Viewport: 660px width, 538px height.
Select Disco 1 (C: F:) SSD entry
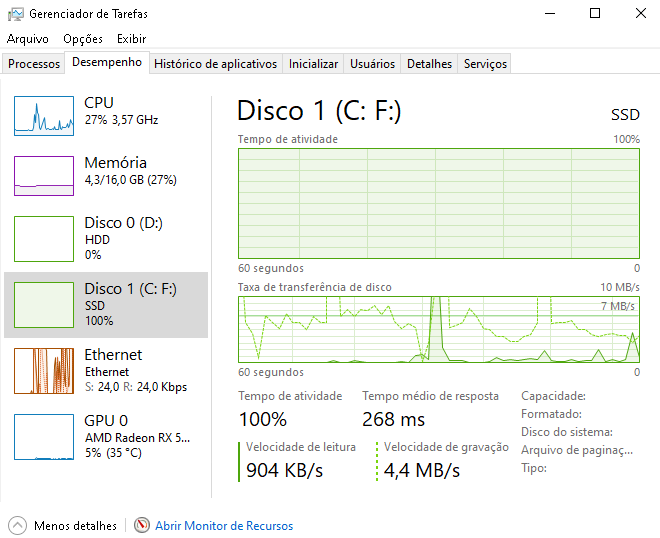(106, 305)
